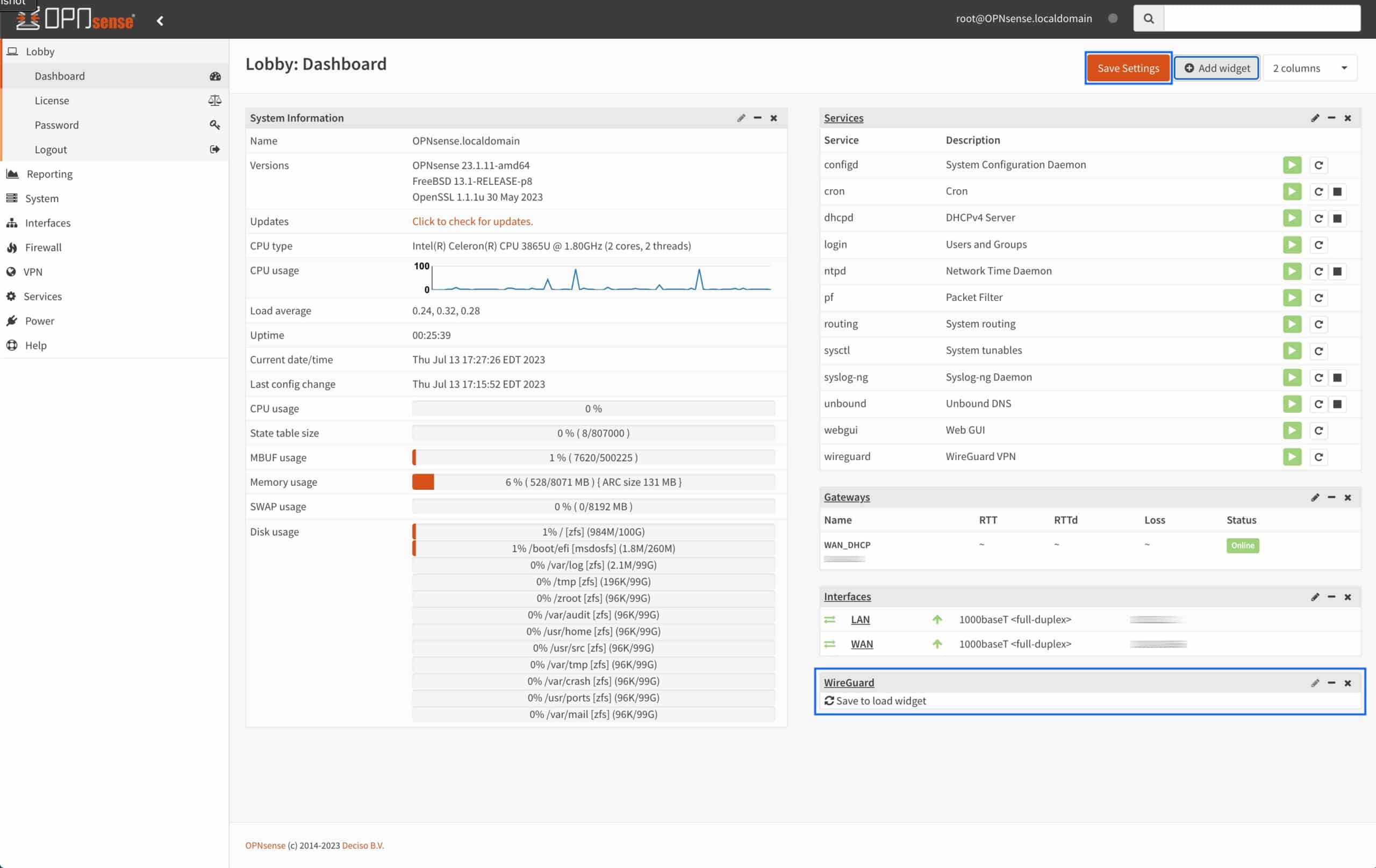Stop the ntpd service
Image resolution: width=1376 pixels, height=868 pixels.
(1337, 271)
